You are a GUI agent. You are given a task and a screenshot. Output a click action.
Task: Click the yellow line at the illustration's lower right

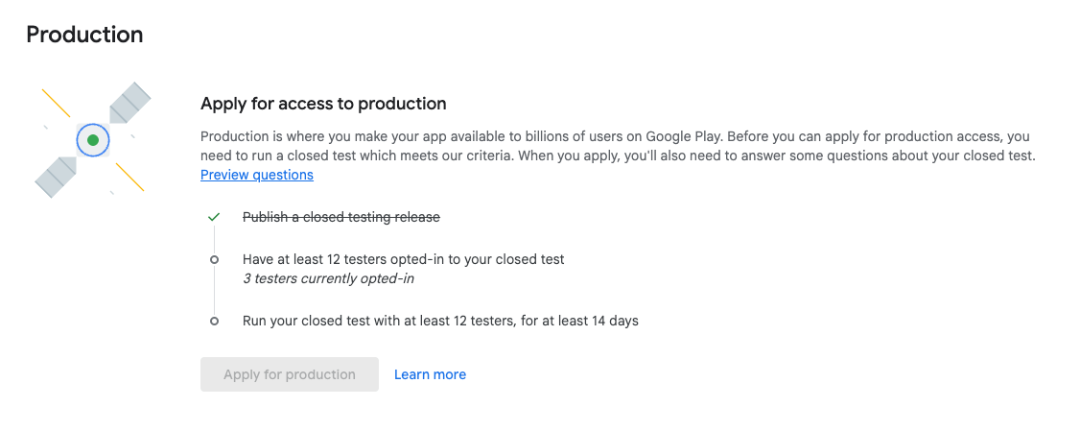[x=130, y=177]
